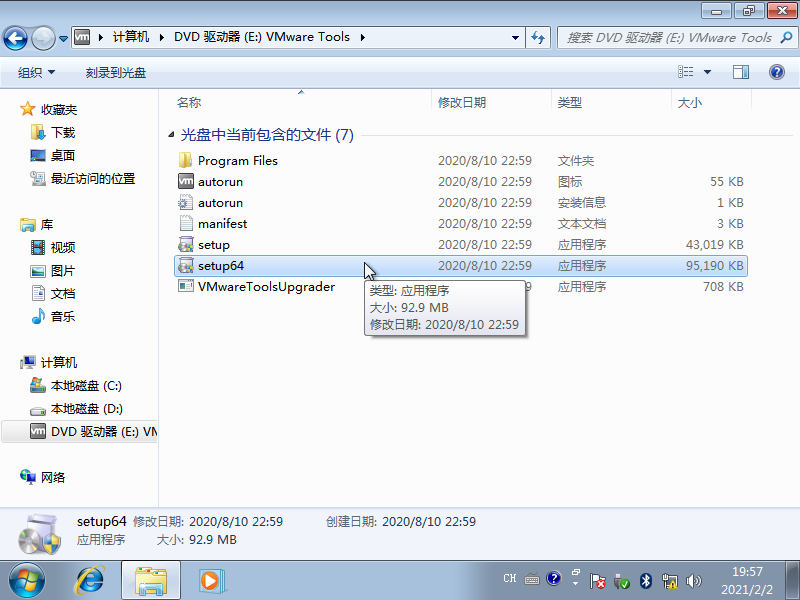Launch Windows Media Player from taskbar
800x600 pixels.
[x=210, y=581]
